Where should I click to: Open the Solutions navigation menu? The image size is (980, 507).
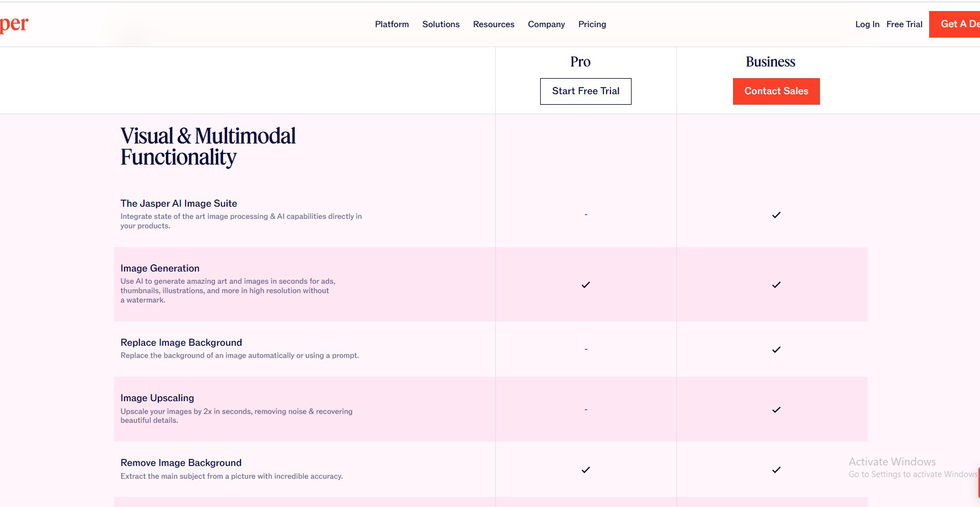tap(441, 24)
